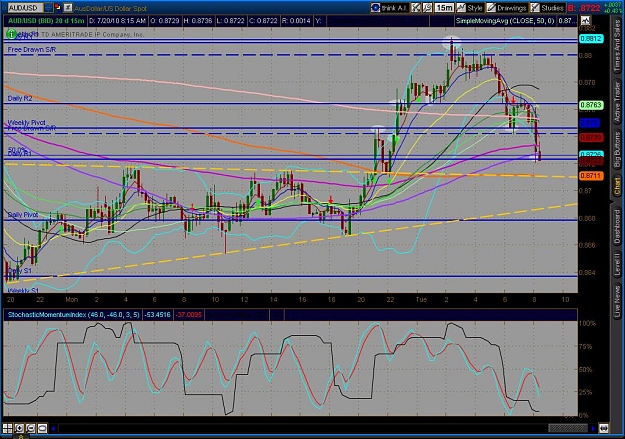Open the think A.I. tool
The width and height of the screenshot is (625, 439).
(x=389, y=8)
